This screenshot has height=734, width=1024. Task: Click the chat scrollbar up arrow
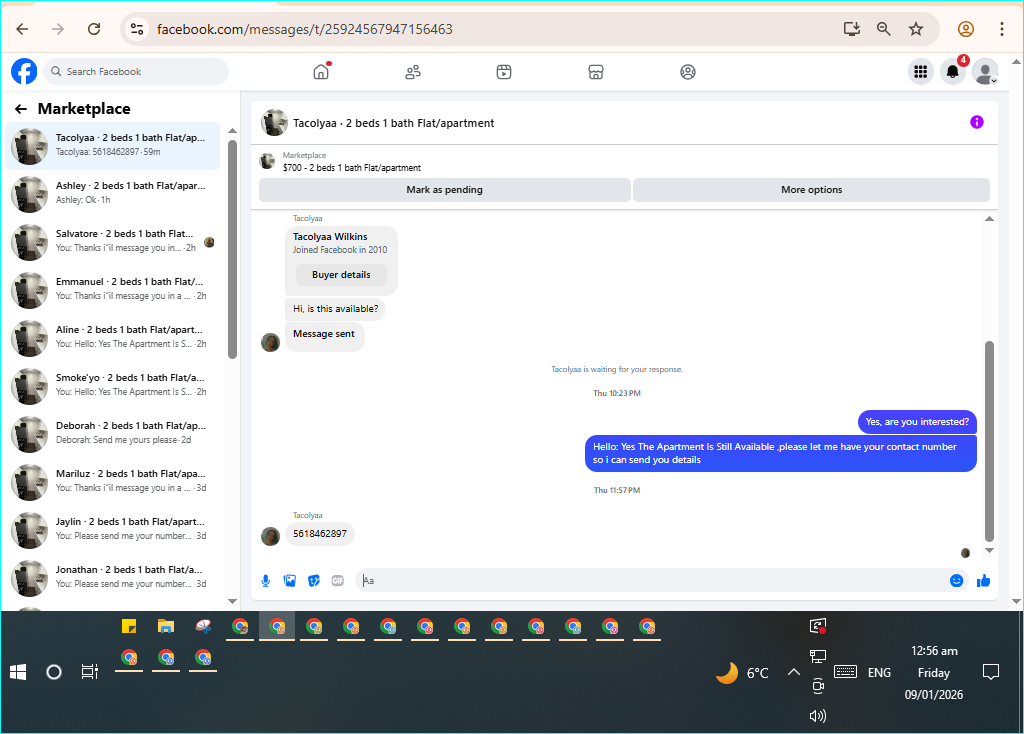989,219
